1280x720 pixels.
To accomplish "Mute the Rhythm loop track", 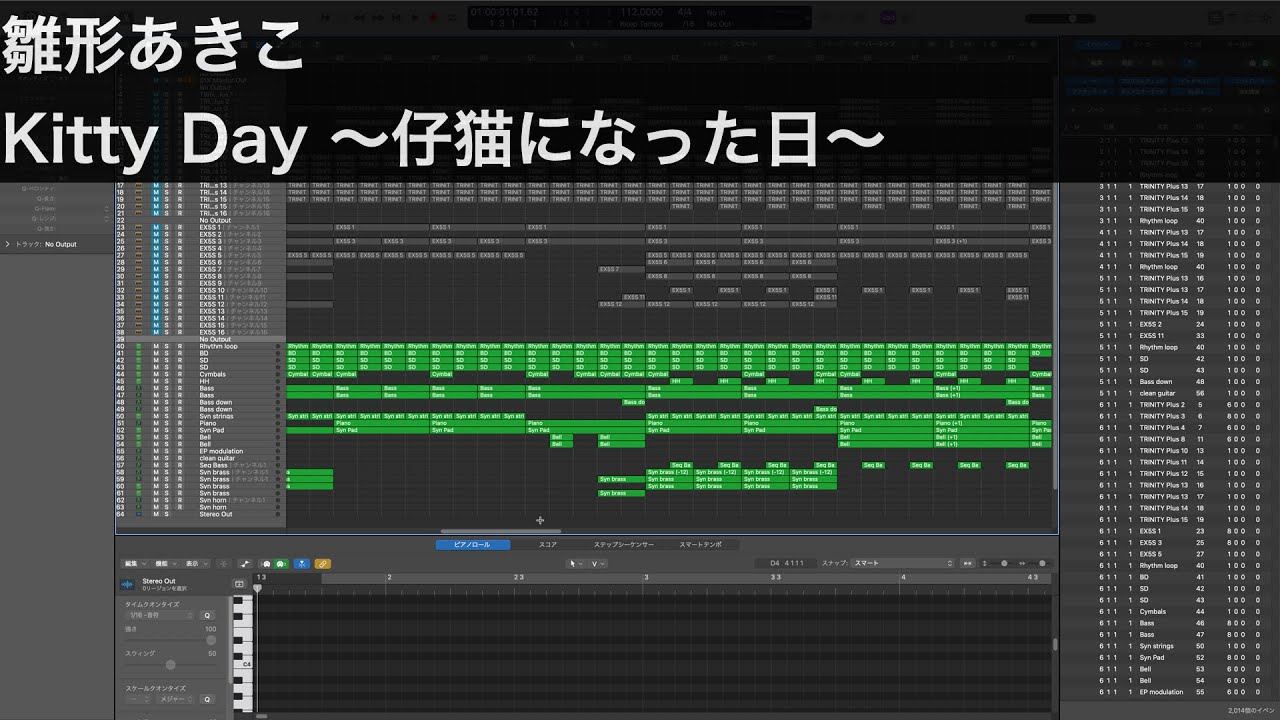I will (155, 347).
